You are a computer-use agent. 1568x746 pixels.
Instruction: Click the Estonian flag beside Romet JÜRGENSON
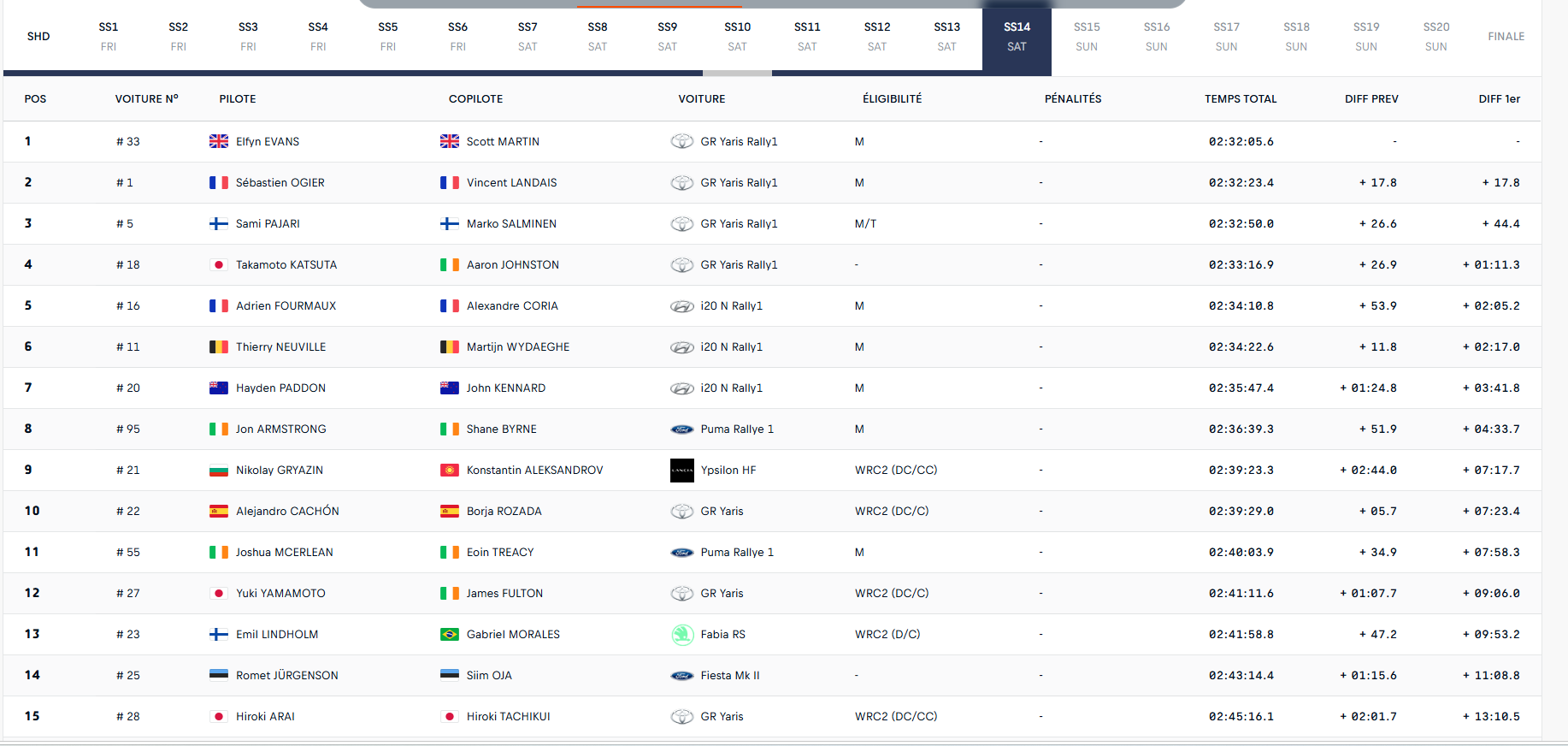(x=219, y=675)
